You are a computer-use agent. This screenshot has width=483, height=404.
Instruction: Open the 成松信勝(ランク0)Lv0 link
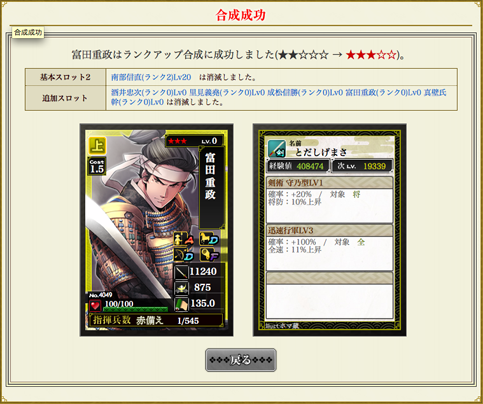(305, 93)
